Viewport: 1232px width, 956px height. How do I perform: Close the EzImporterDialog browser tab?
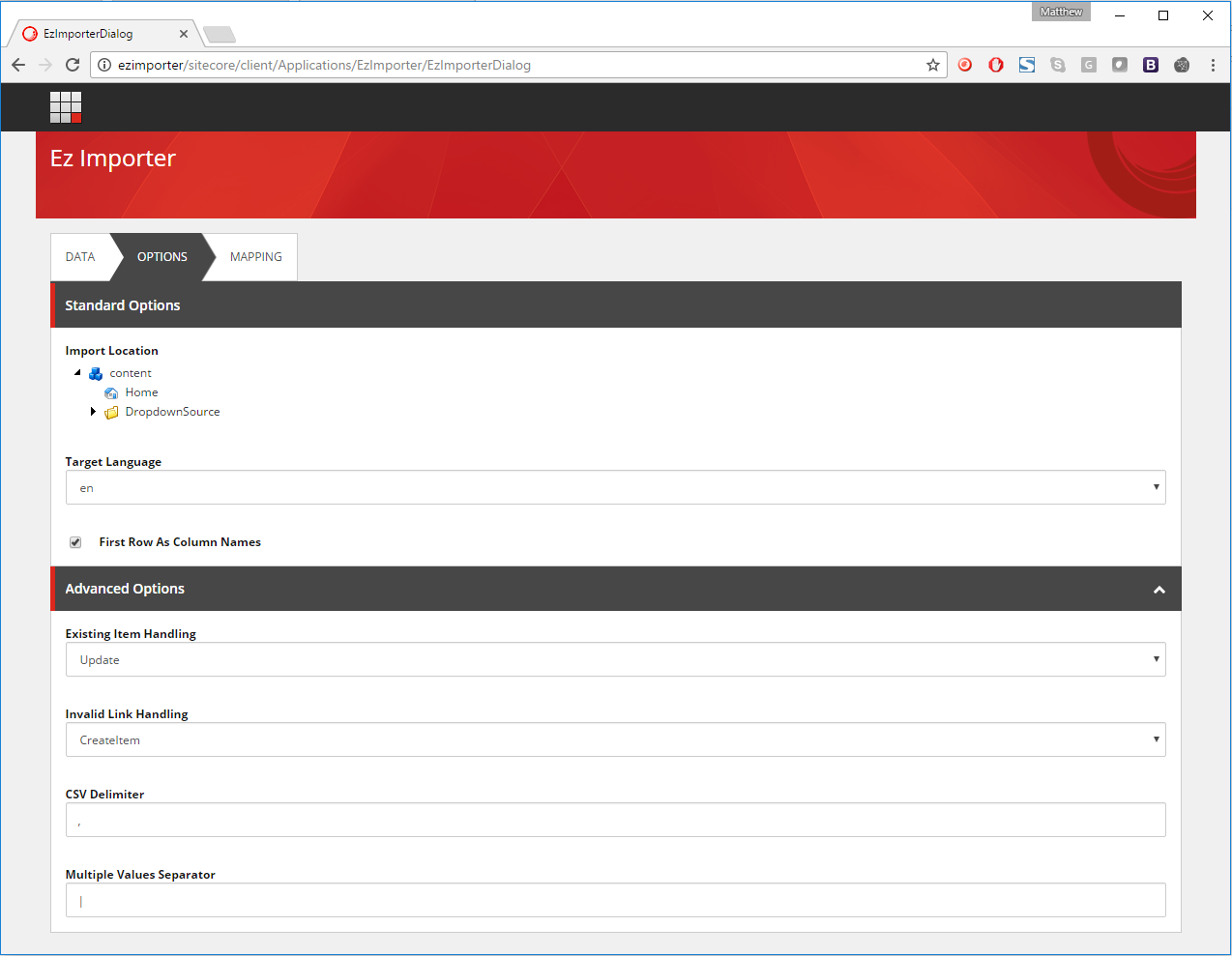pos(184,34)
